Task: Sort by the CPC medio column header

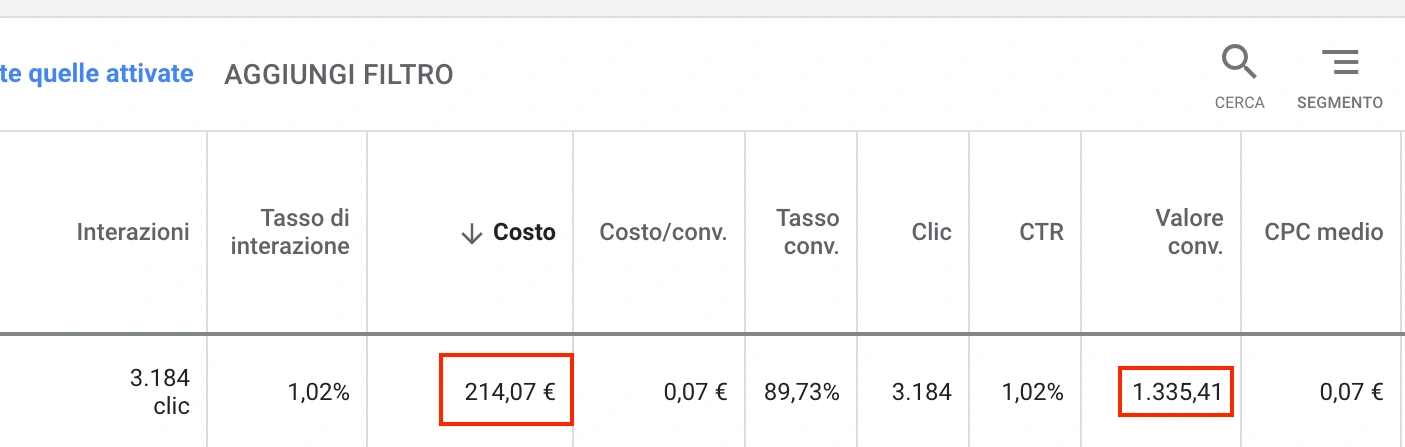Action: (1324, 232)
